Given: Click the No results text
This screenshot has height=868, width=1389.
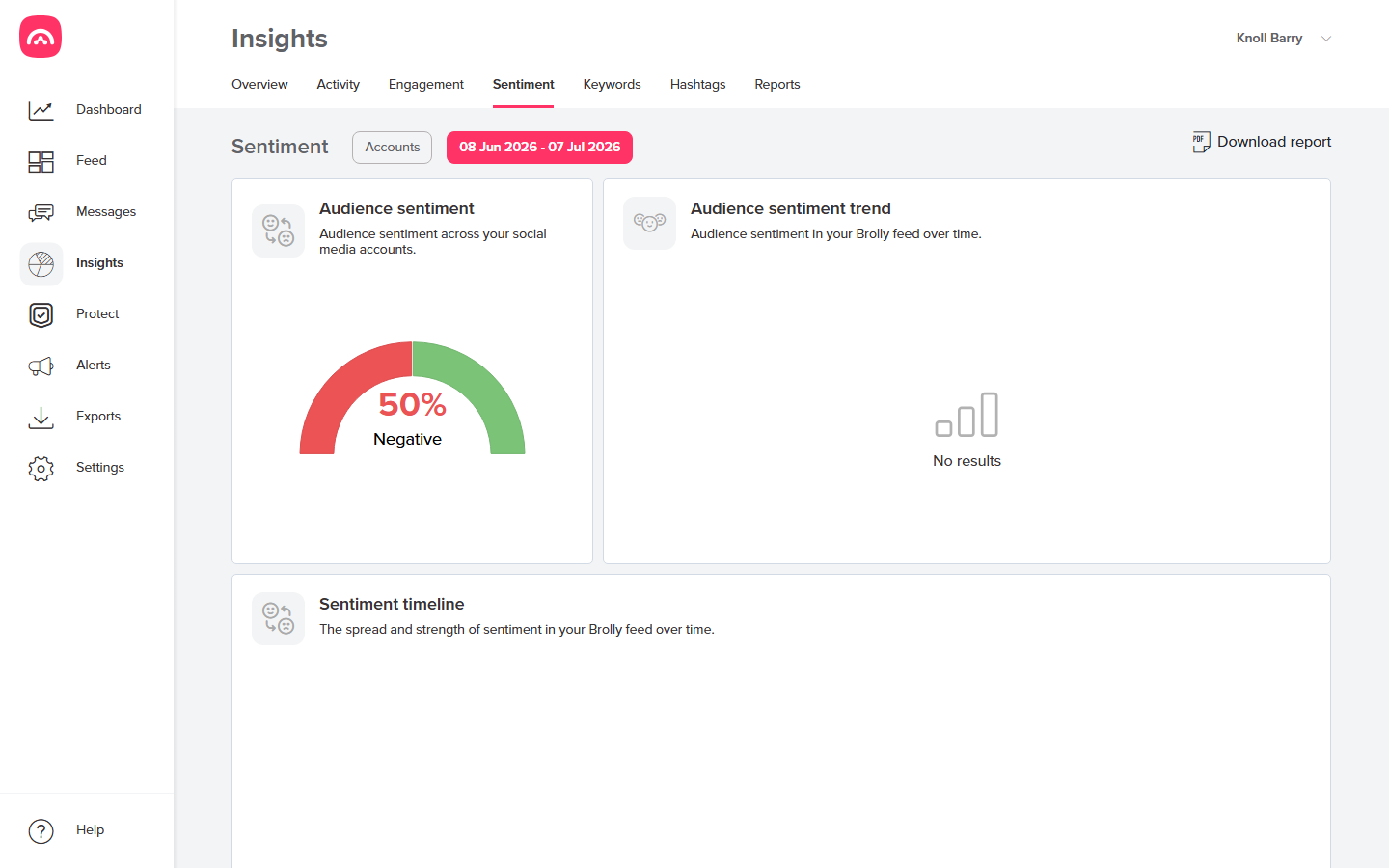Looking at the screenshot, I should click(x=967, y=461).
